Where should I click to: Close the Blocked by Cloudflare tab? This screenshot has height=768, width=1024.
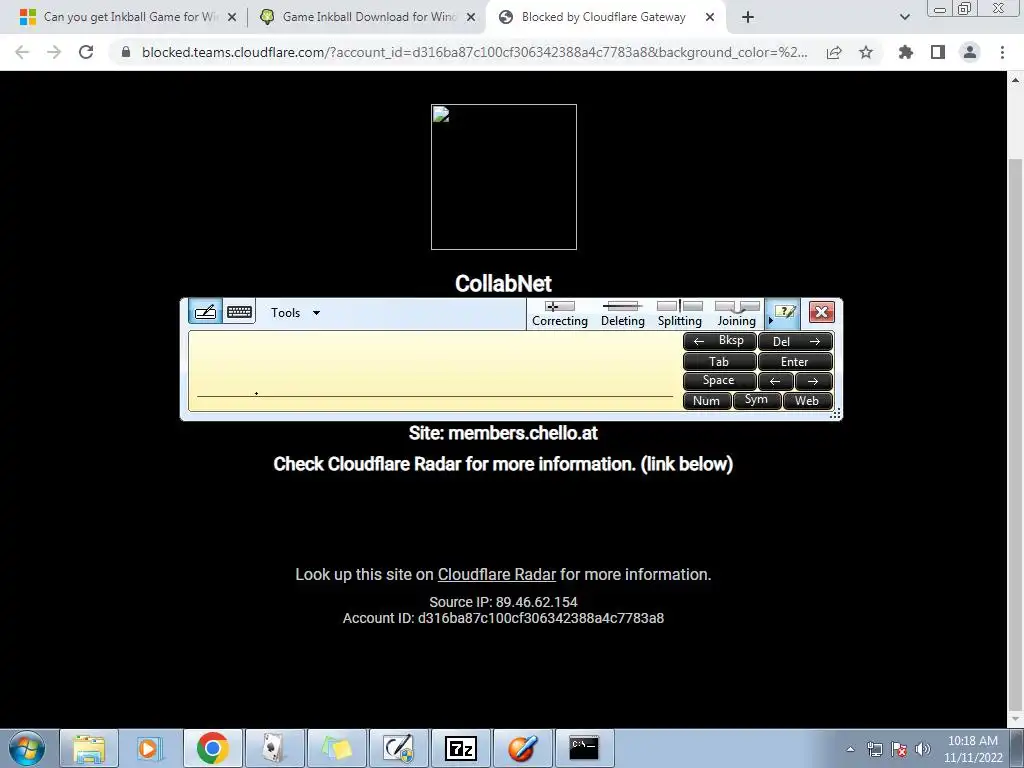point(710,18)
